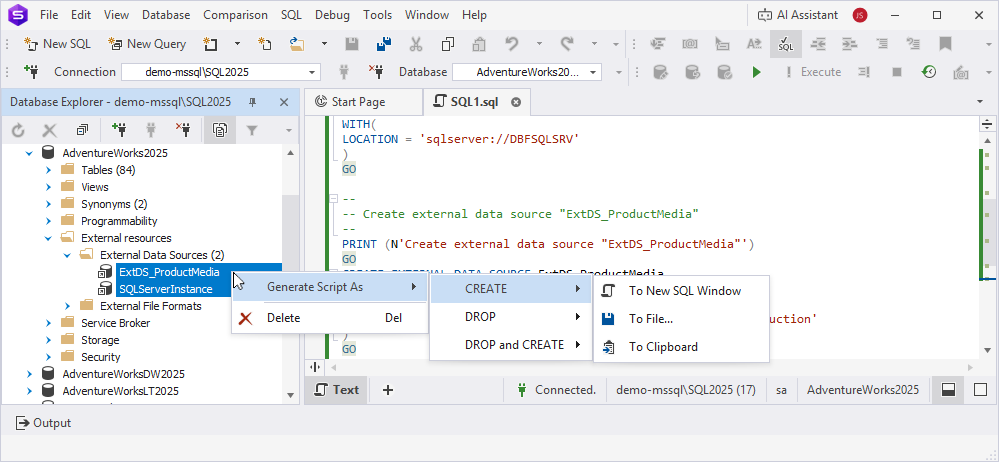Click the Database Explorer scrollbar up arrow
Viewport: 999px width, 462px height.
291,153
